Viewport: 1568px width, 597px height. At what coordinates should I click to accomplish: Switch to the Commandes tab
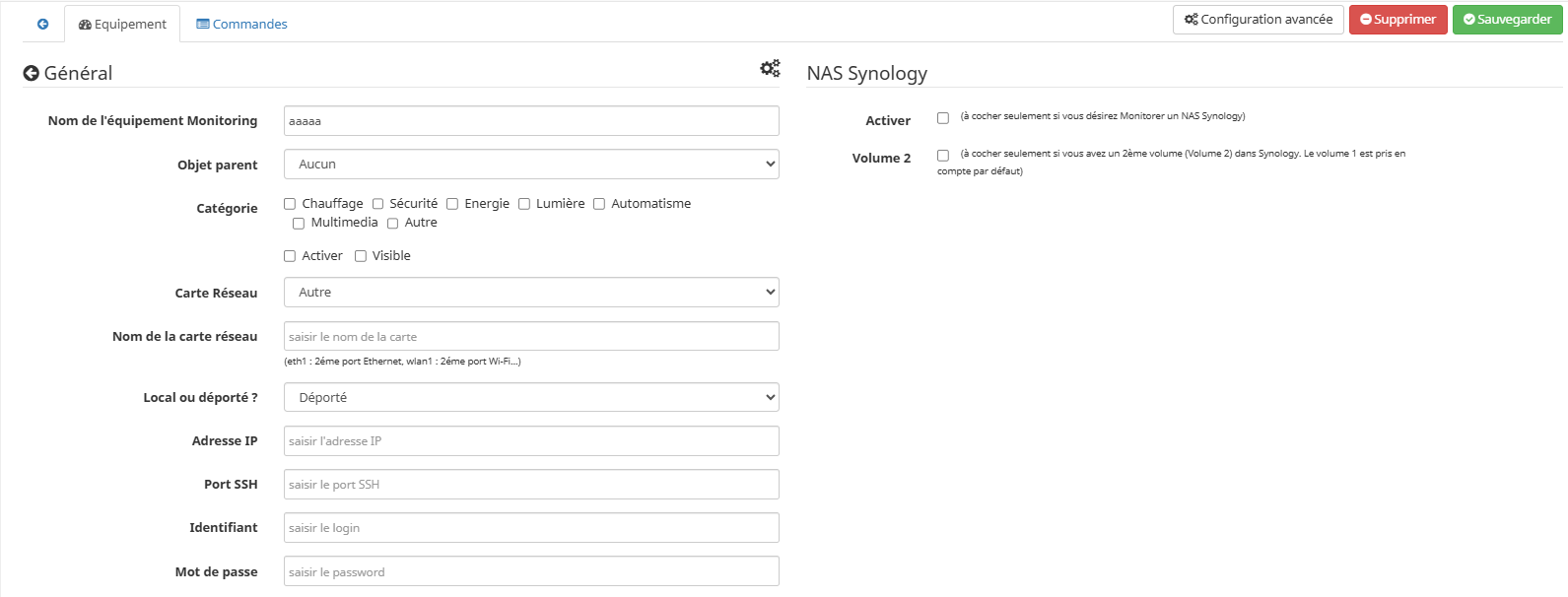click(242, 24)
